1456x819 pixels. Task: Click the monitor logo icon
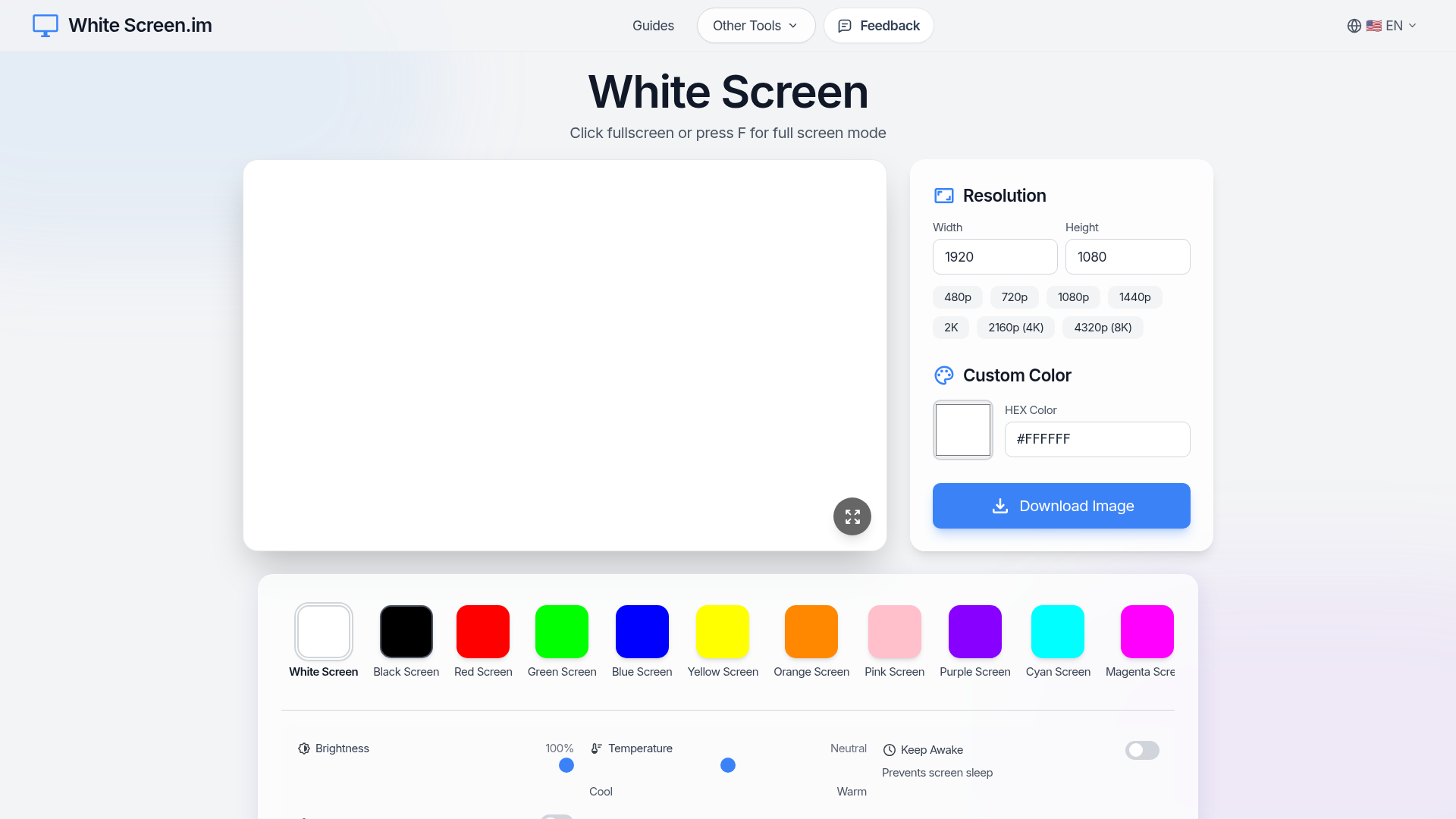click(45, 25)
